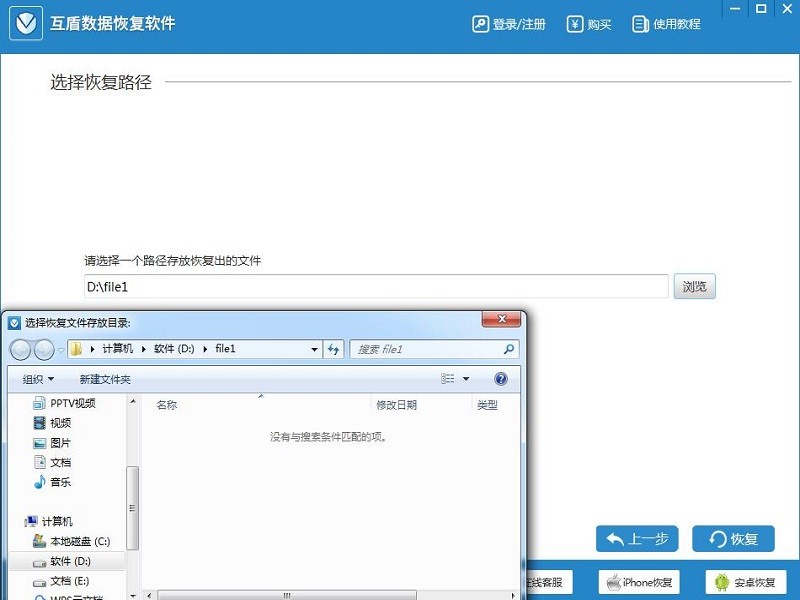Click the dialog forward navigation arrow
This screenshot has width=800, height=600.
coord(44,349)
